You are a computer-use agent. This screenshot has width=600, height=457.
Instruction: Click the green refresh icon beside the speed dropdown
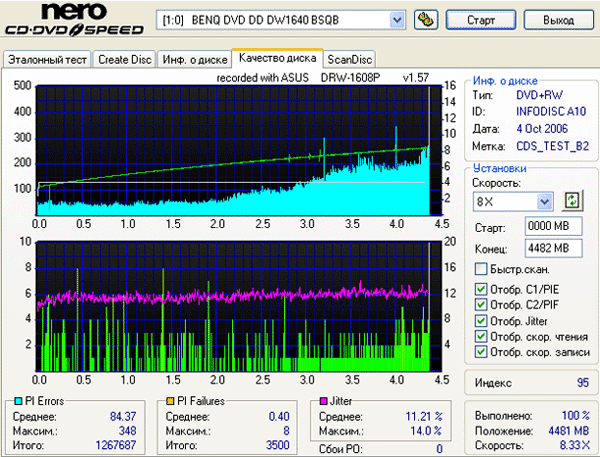click(572, 200)
